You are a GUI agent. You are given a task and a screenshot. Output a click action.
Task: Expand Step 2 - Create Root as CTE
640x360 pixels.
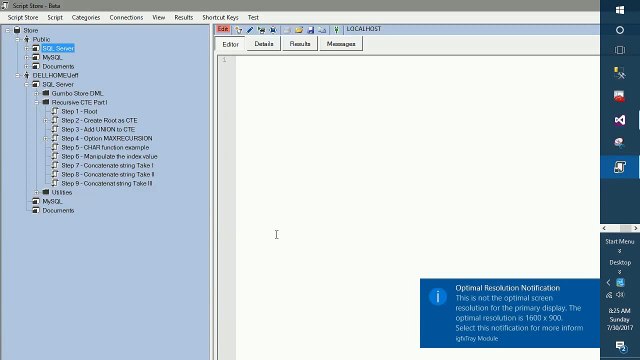tap(45, 120)
